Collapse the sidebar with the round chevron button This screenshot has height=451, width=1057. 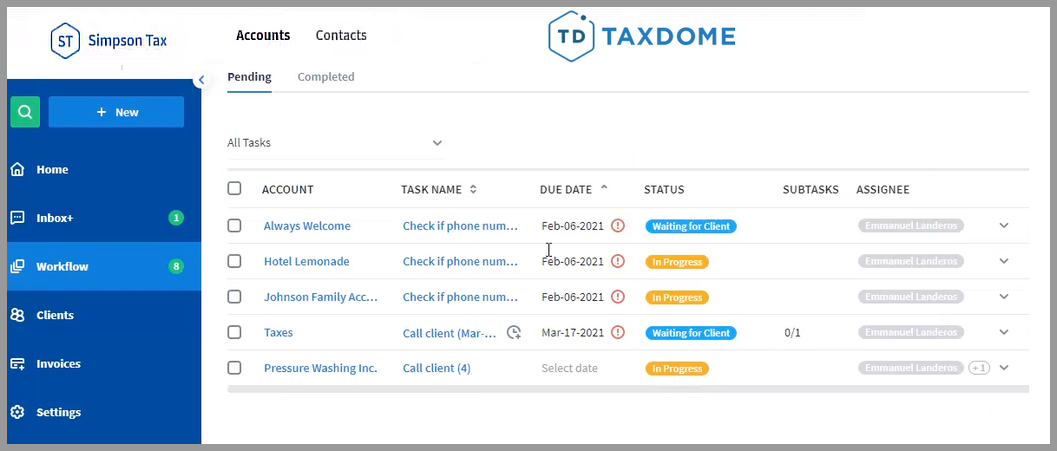pos(201,80)
